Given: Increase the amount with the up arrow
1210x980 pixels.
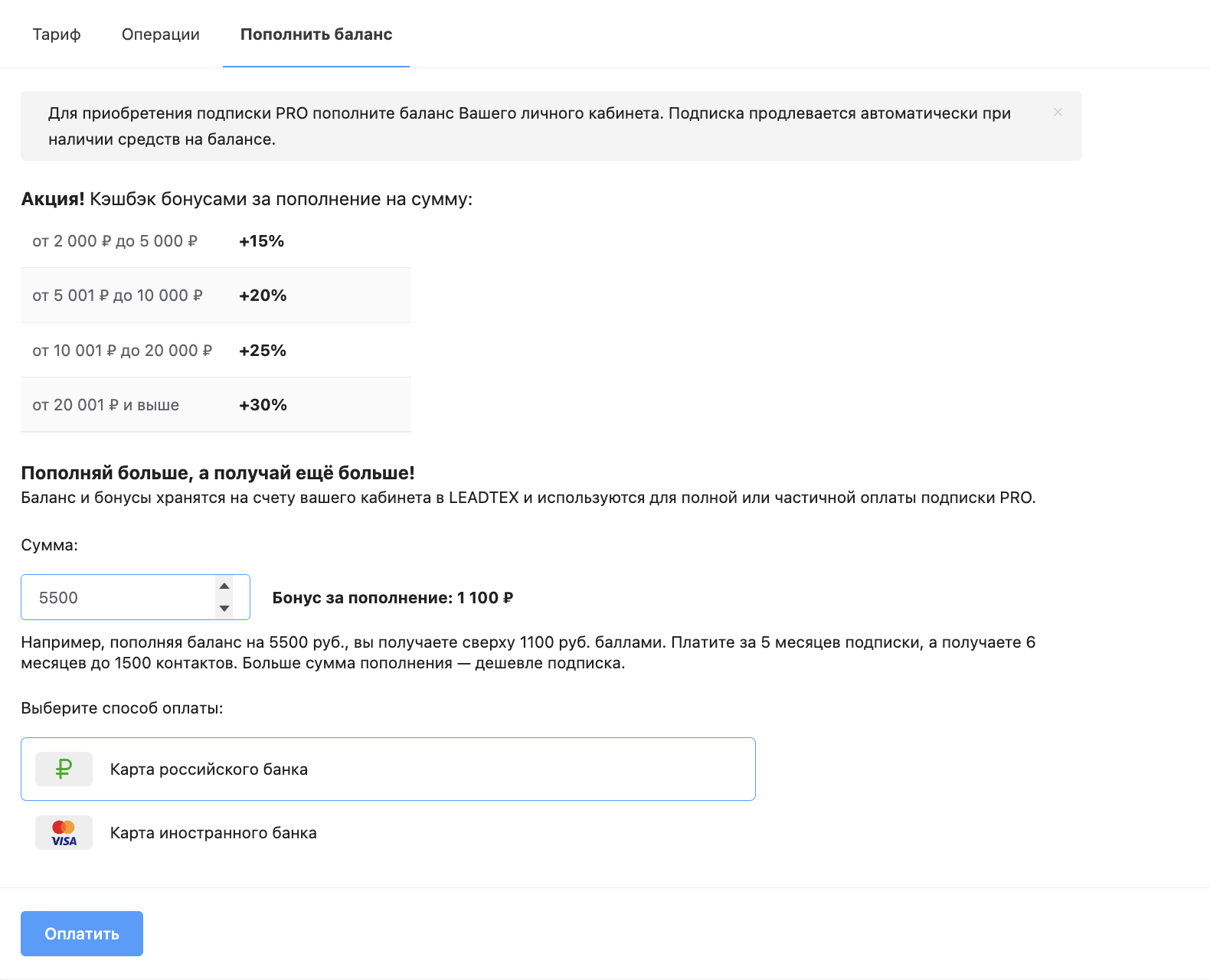Looking at the screenshot, I should (x=224, y=586).
